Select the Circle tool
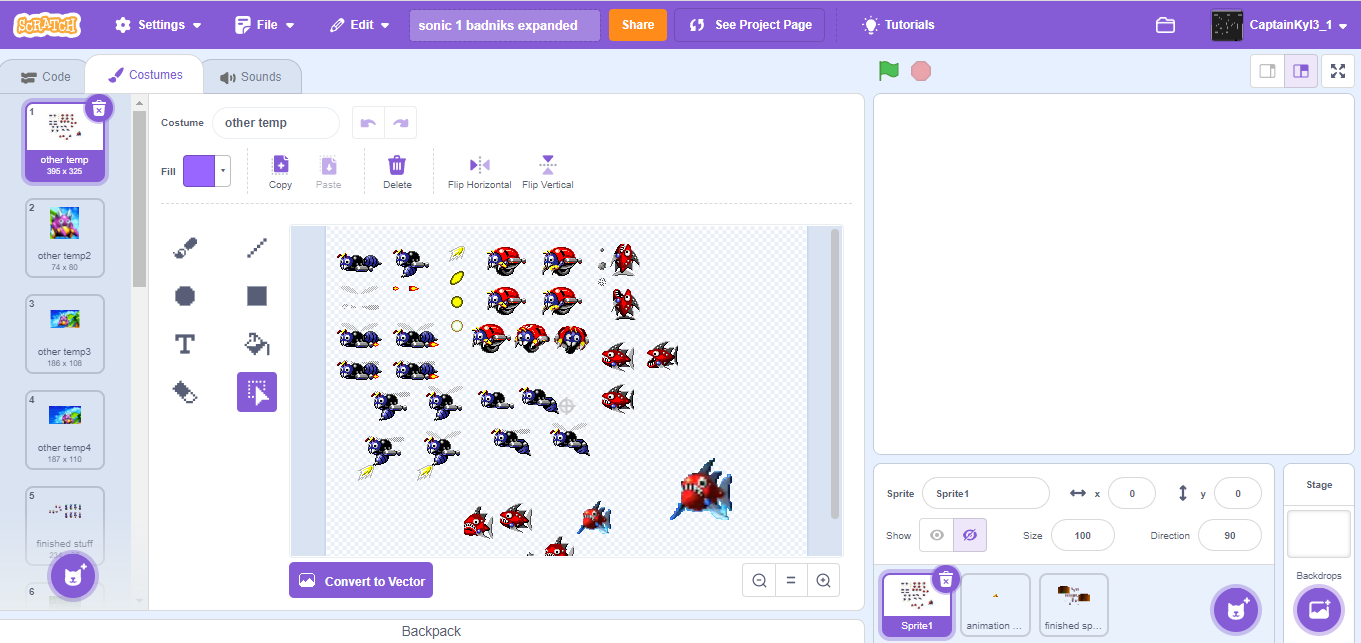Viewport: 1361px width, 643px height. tap(185, 296)
